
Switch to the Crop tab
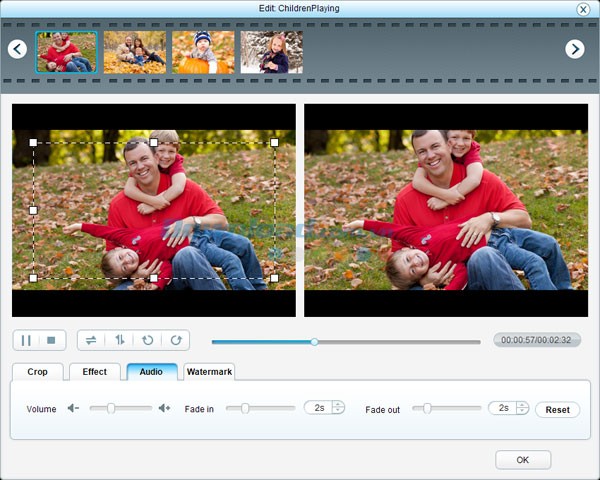37,372
